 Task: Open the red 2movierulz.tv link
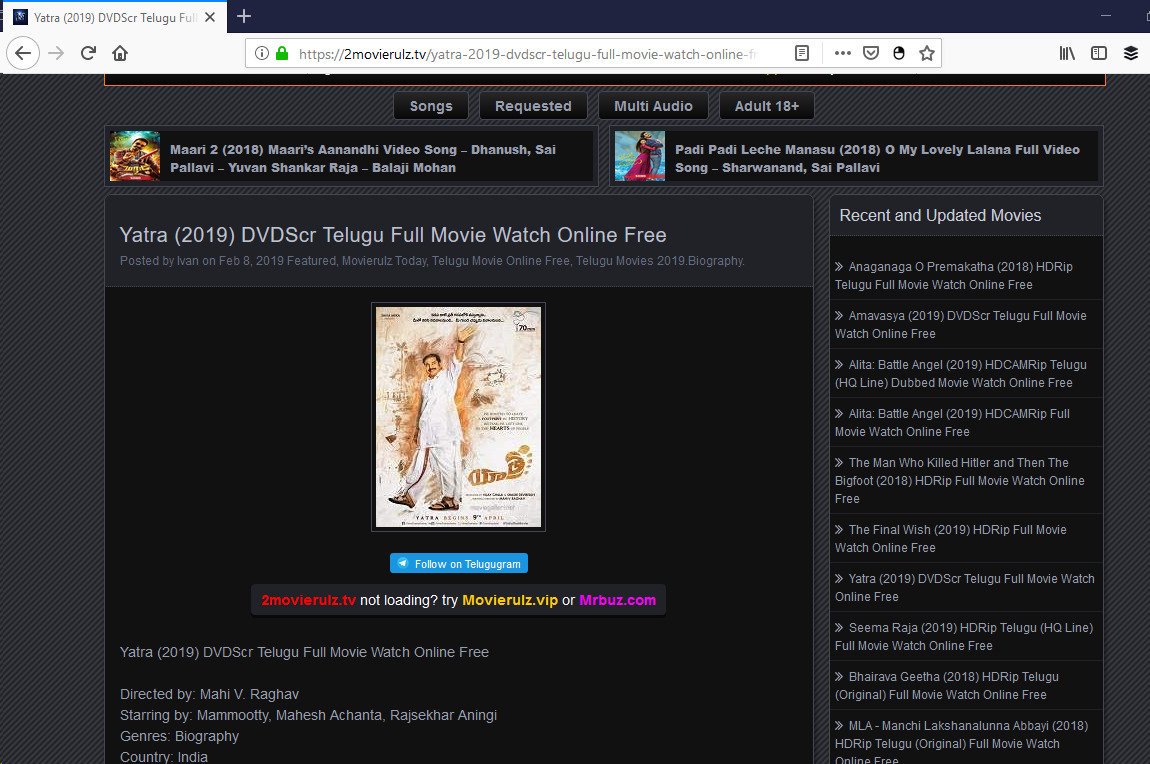click(x=309, y=600)
